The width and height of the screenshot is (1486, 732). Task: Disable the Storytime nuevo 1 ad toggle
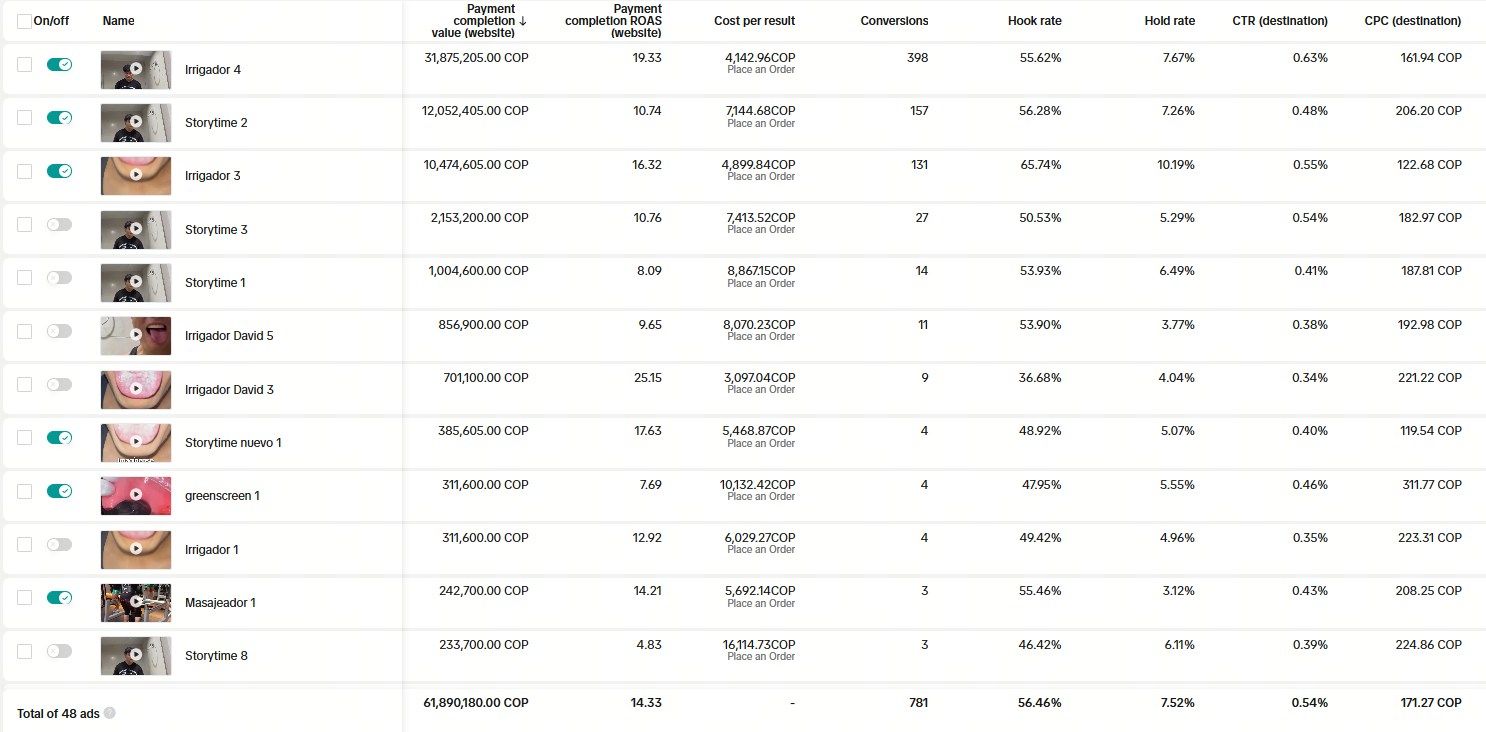(59, 437)
